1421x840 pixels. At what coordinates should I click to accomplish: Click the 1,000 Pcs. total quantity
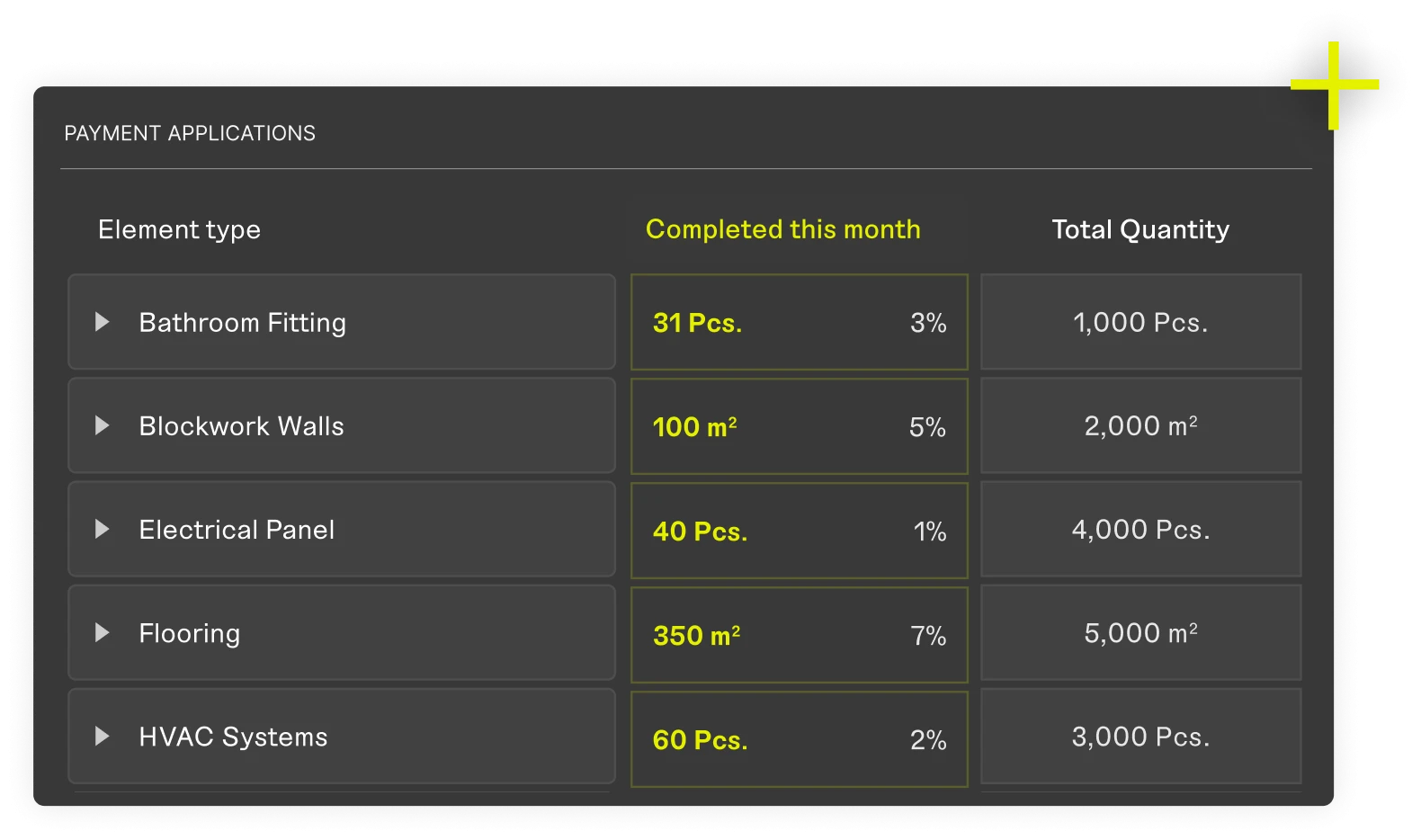[x=1140, y=323]
